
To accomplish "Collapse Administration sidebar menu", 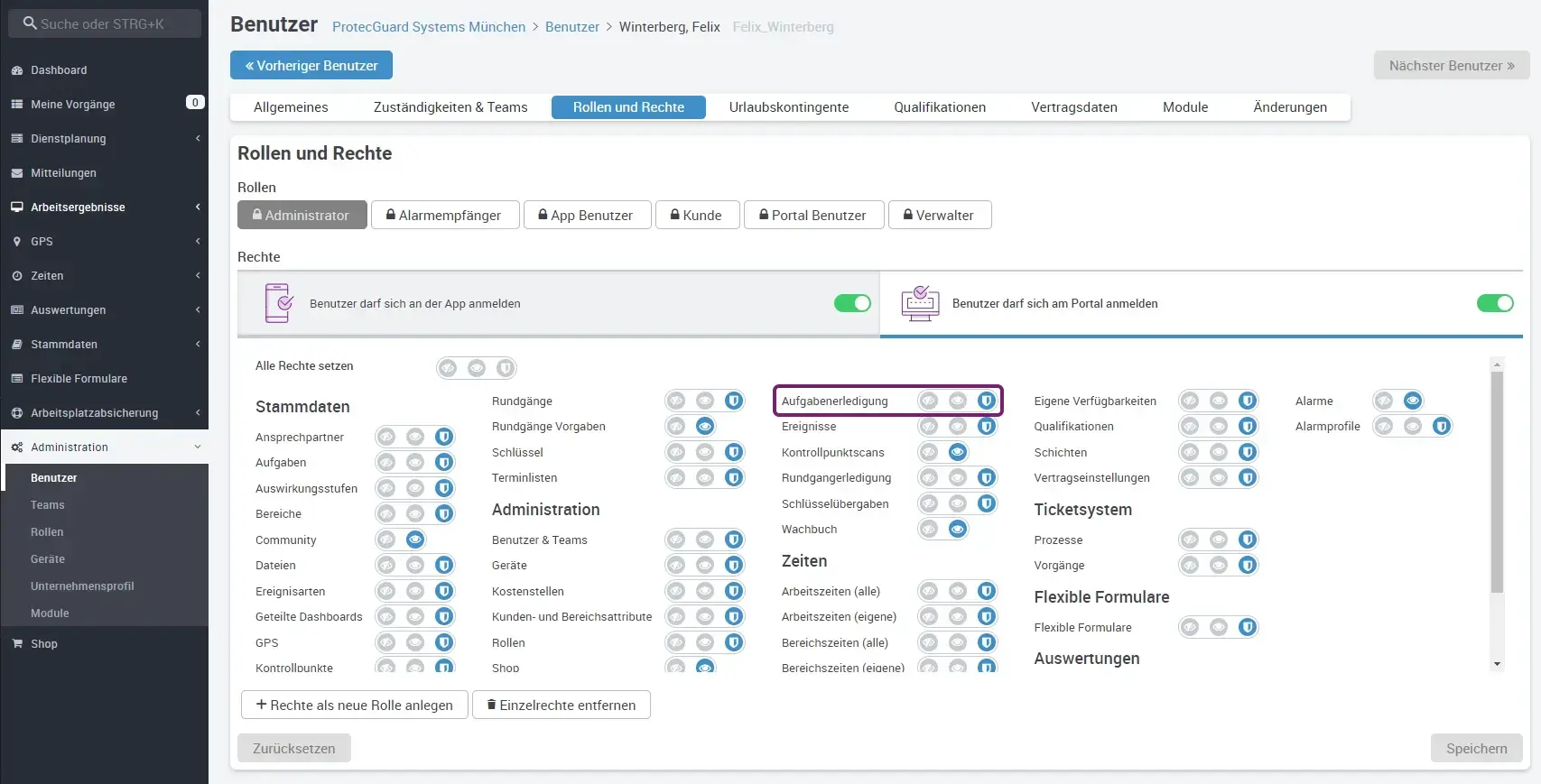I will 104,447.
